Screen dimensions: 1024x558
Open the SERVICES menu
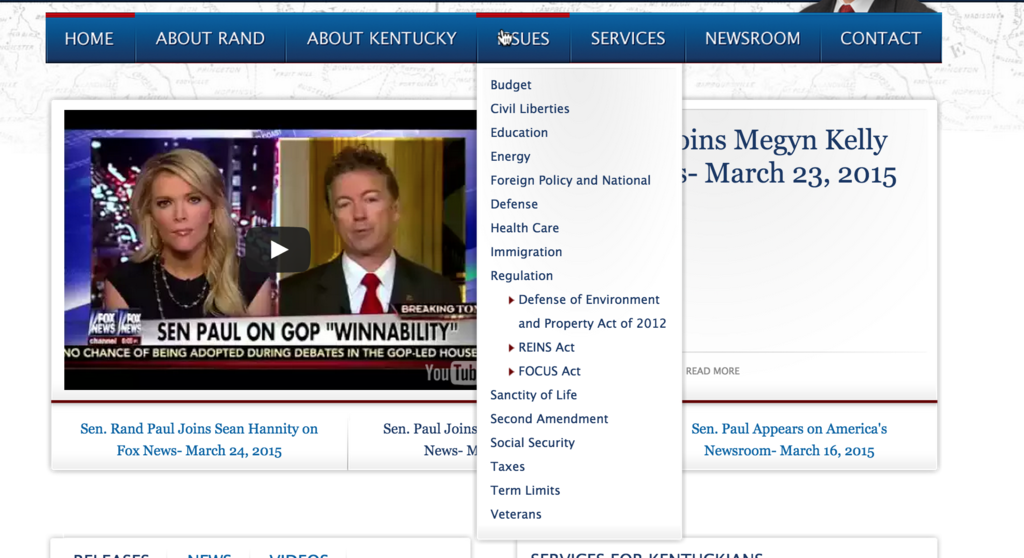tap(628, 39)
